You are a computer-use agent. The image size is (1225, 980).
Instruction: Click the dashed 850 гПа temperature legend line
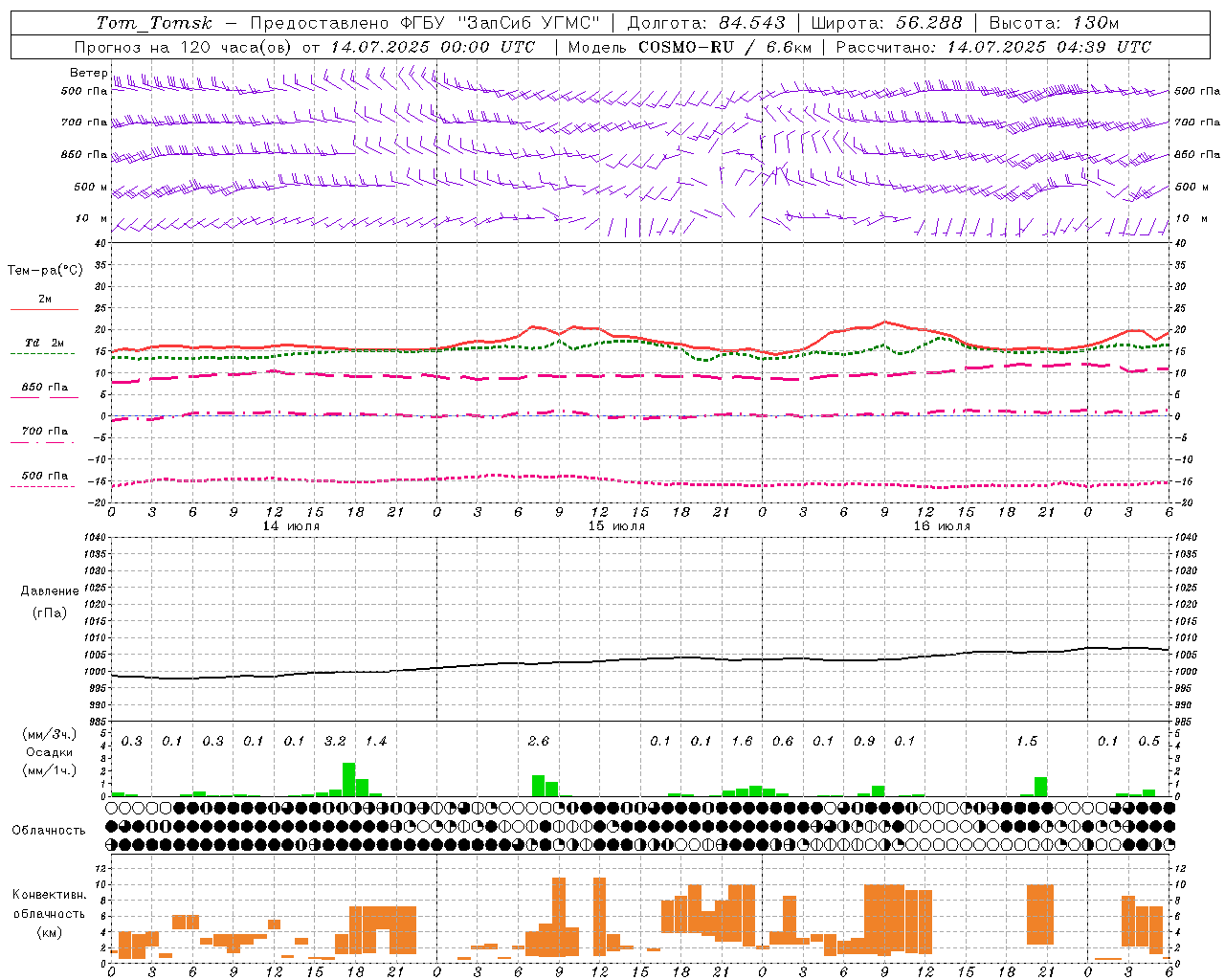pos(44,397)
